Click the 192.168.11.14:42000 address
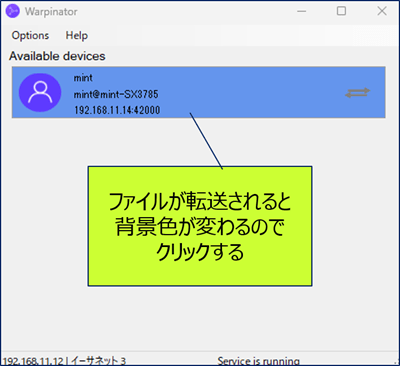 click(117, 110)
